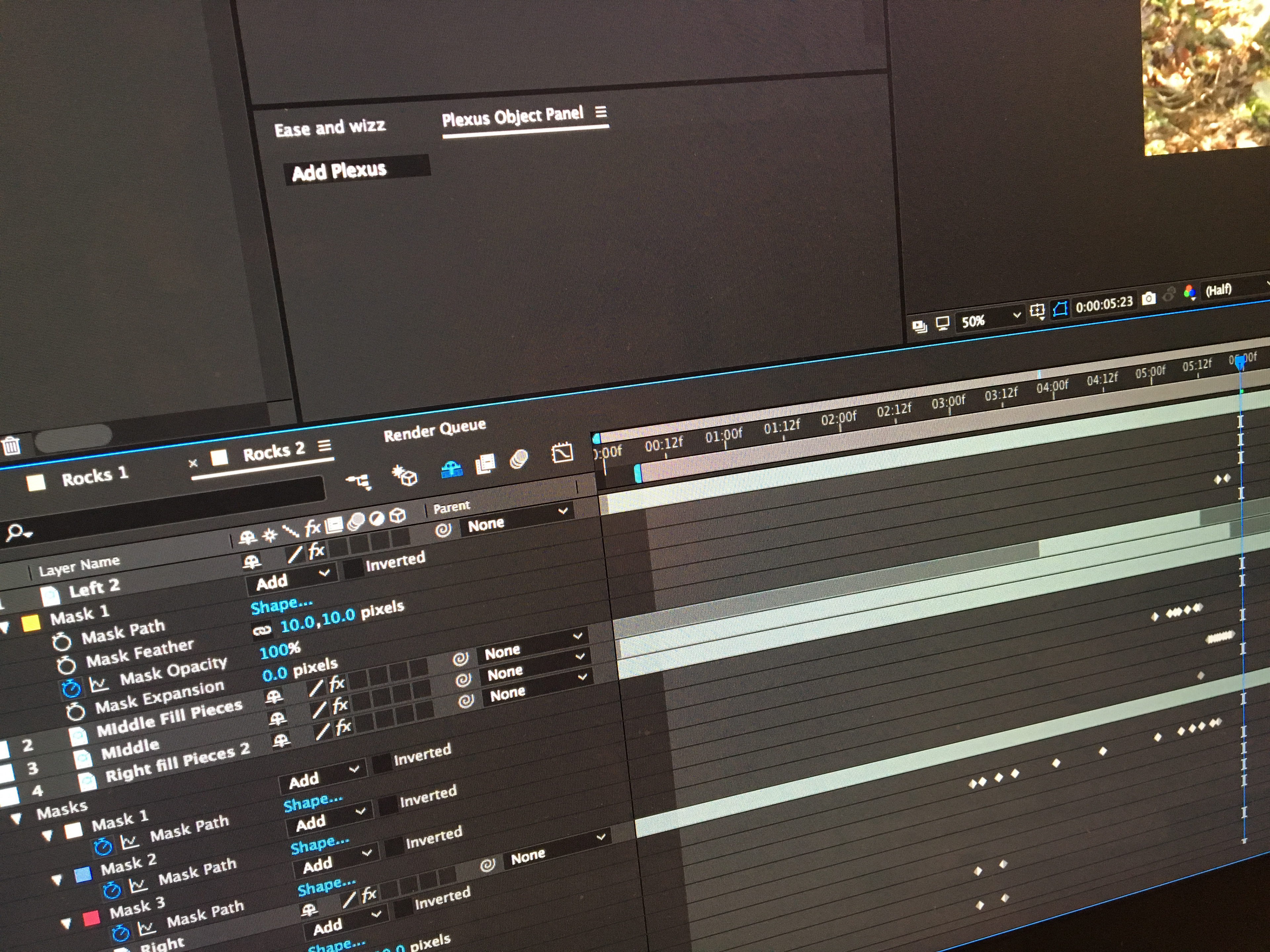The height and width of the screenshot is (952, 1270).
Task: Click the Add Plexus button
Action: [357, 170]
